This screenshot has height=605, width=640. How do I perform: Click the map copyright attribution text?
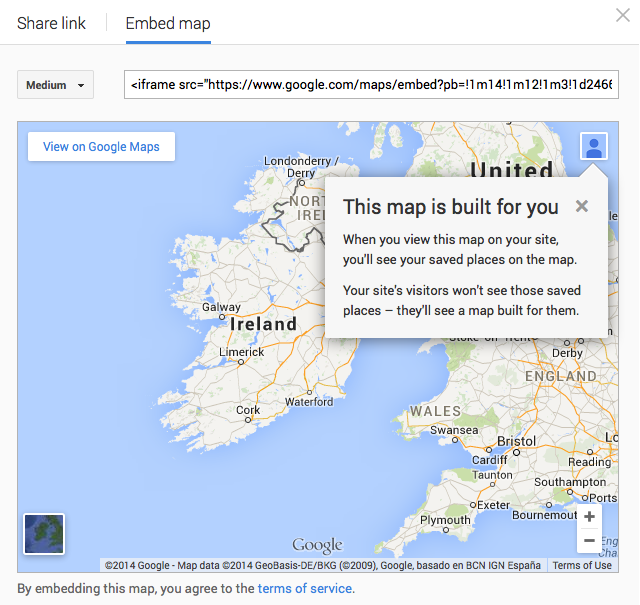pyautogui.click(x=322, y=565)
